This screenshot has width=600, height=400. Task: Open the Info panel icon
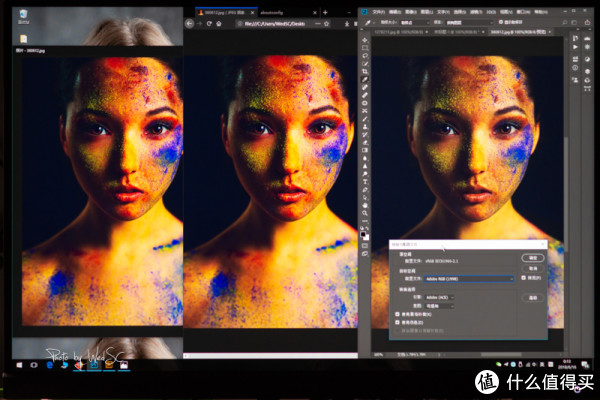(575, 68)
